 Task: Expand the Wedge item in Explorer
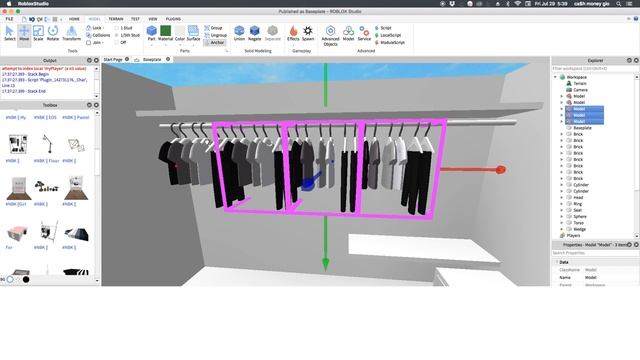coord(562,229)
